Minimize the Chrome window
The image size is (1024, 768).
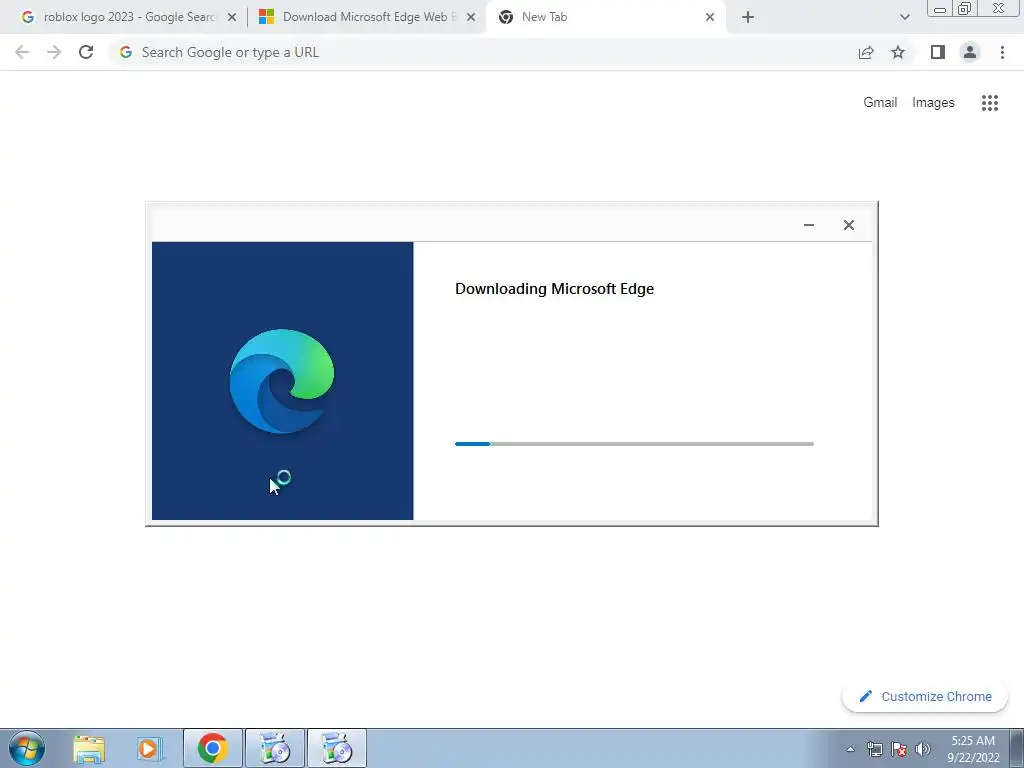[940, 9]
